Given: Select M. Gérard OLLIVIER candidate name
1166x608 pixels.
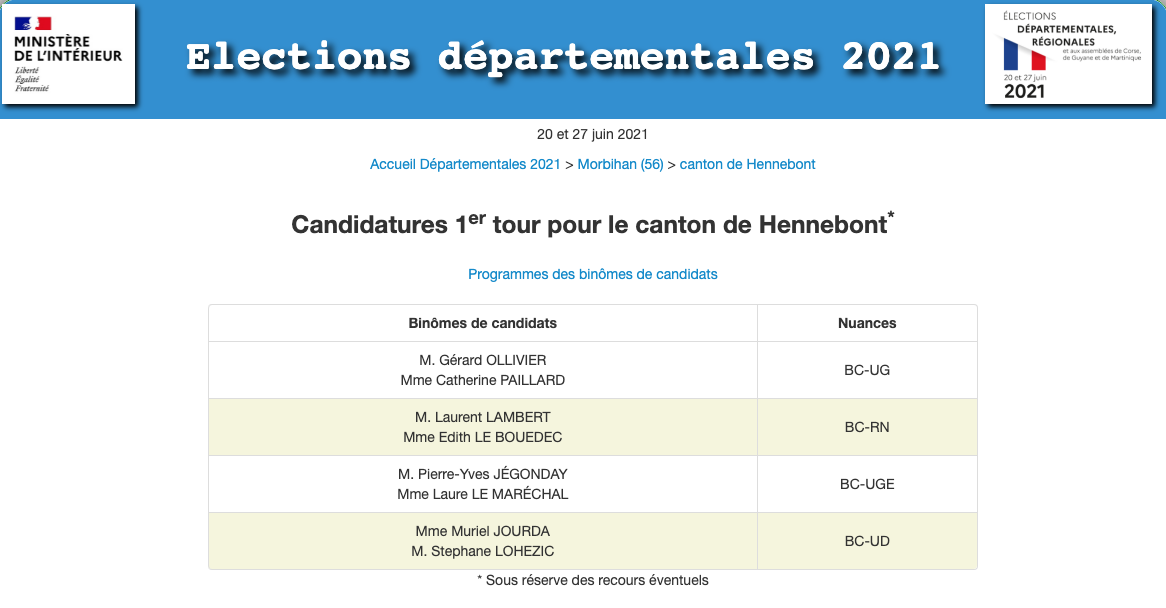Looking at the screenshot, I should coord(483,360).
